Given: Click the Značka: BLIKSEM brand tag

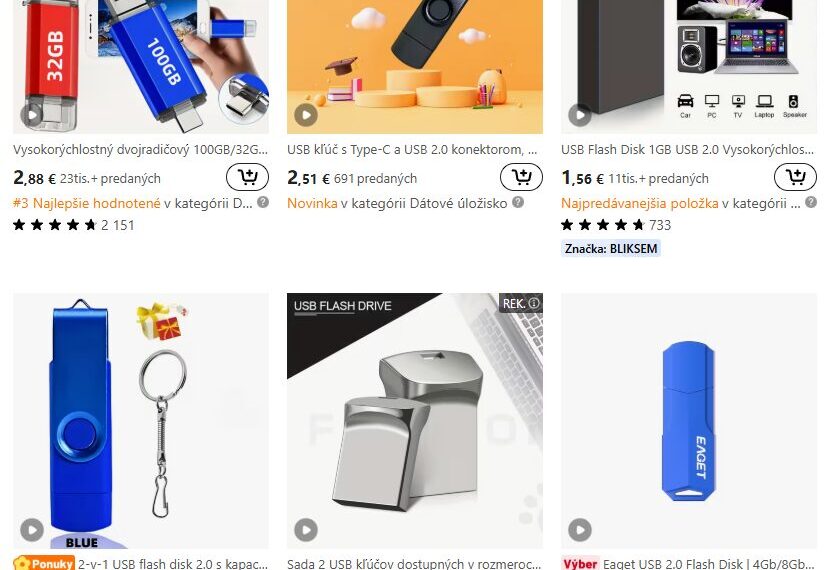Looking at the screenshot, I should click(611, 248).
